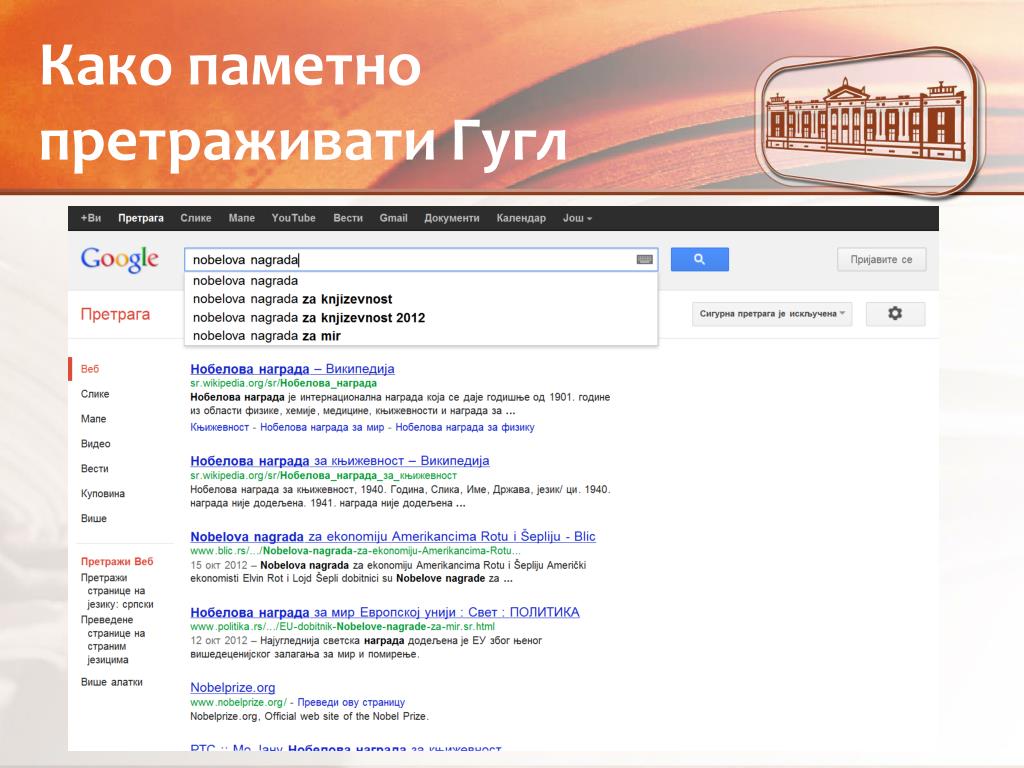Open Документи in the top bar

click(451, 218)
